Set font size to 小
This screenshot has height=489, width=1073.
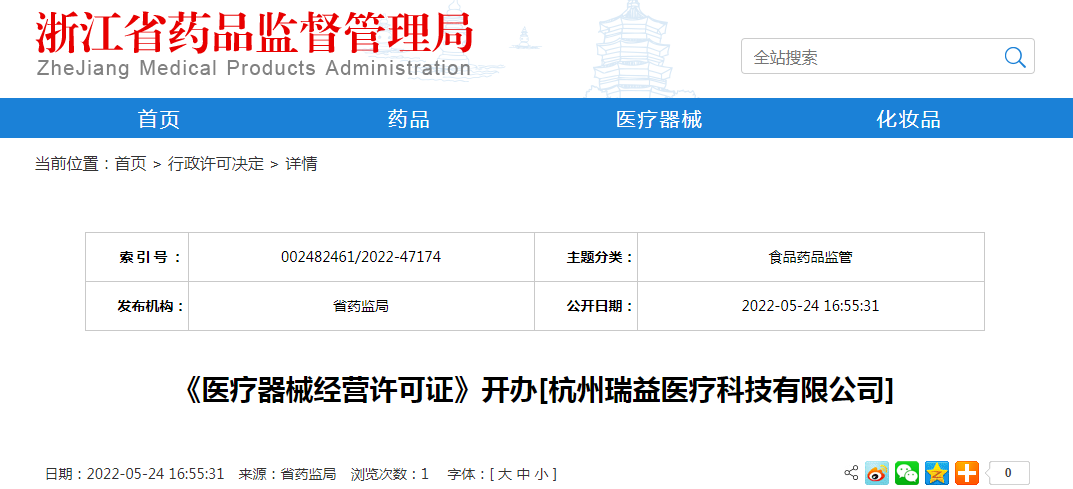[x=541, y=474]
